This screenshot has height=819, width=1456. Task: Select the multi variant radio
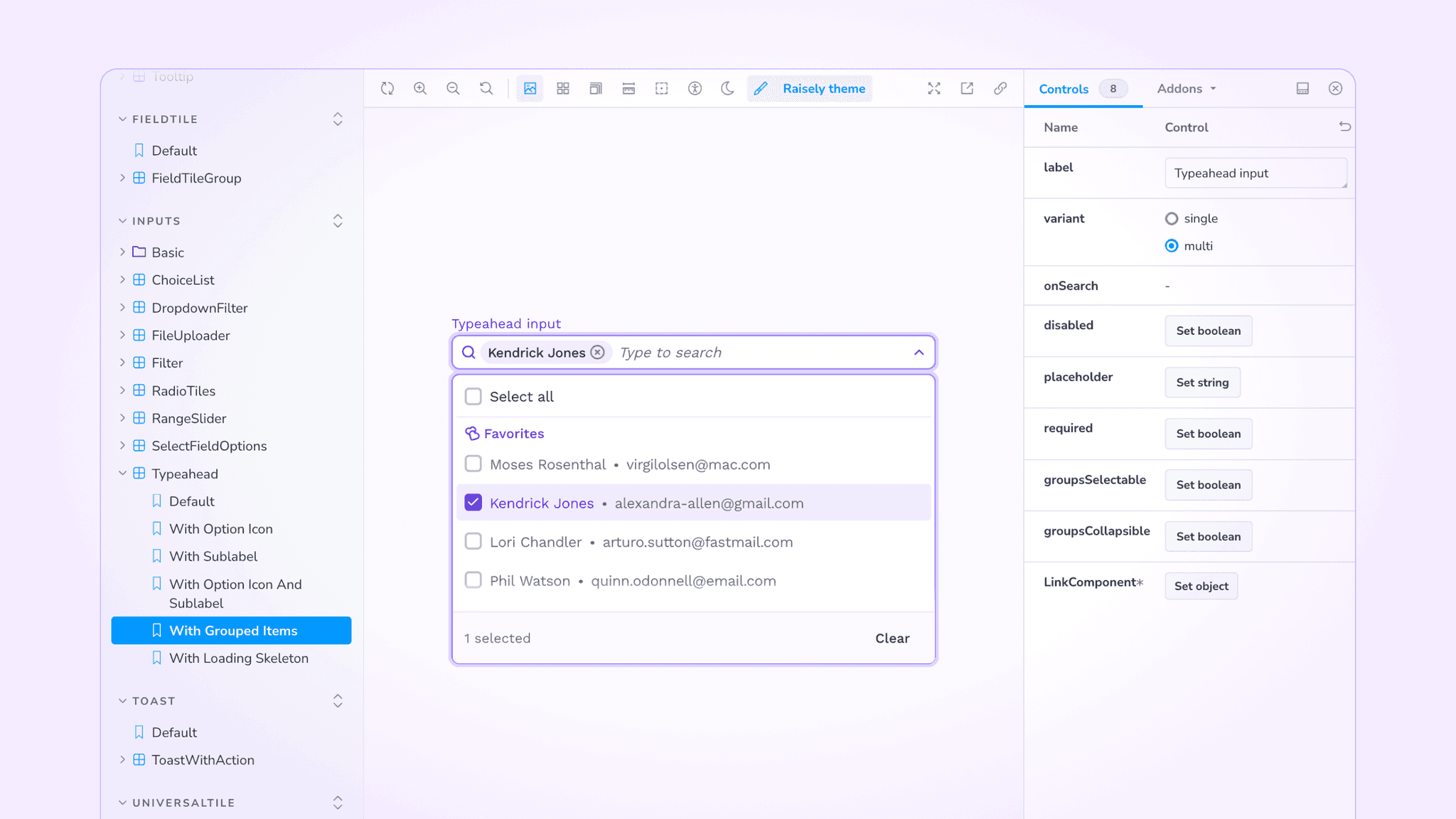click(x=1171, y=246)
